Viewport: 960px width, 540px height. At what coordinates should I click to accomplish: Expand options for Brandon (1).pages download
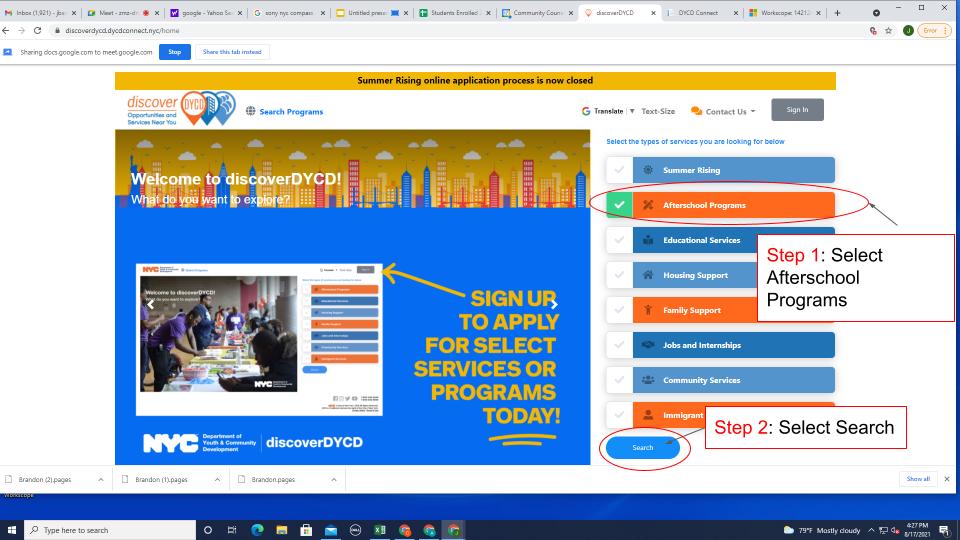click(x=217, y=479)
